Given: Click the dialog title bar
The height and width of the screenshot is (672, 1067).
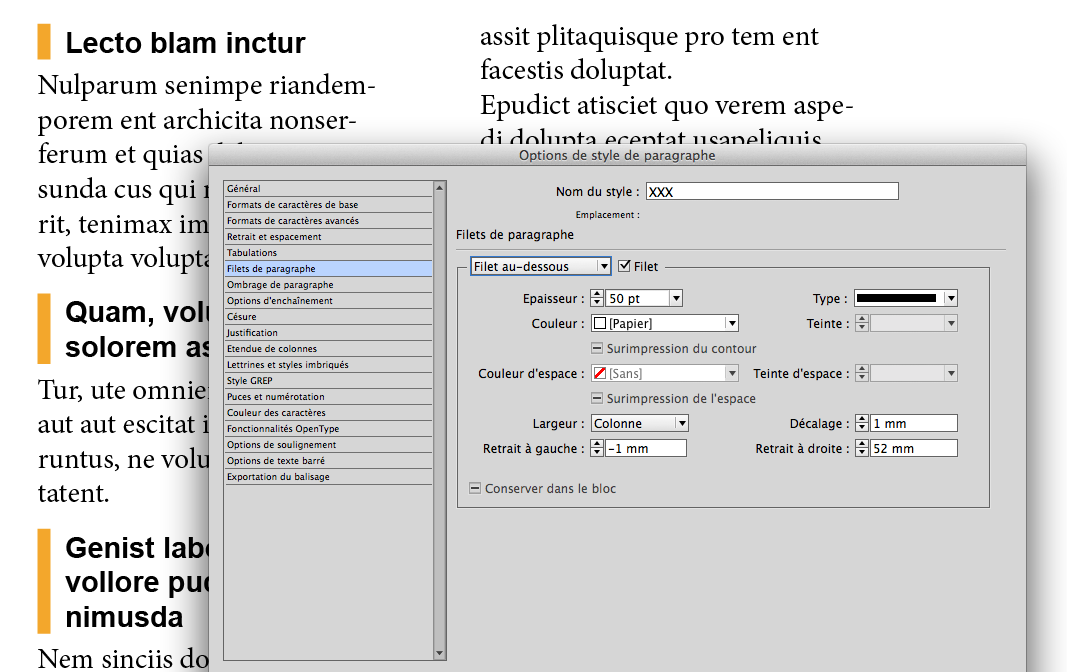Looking at the screenshot, I should click(x=617, y=155).
